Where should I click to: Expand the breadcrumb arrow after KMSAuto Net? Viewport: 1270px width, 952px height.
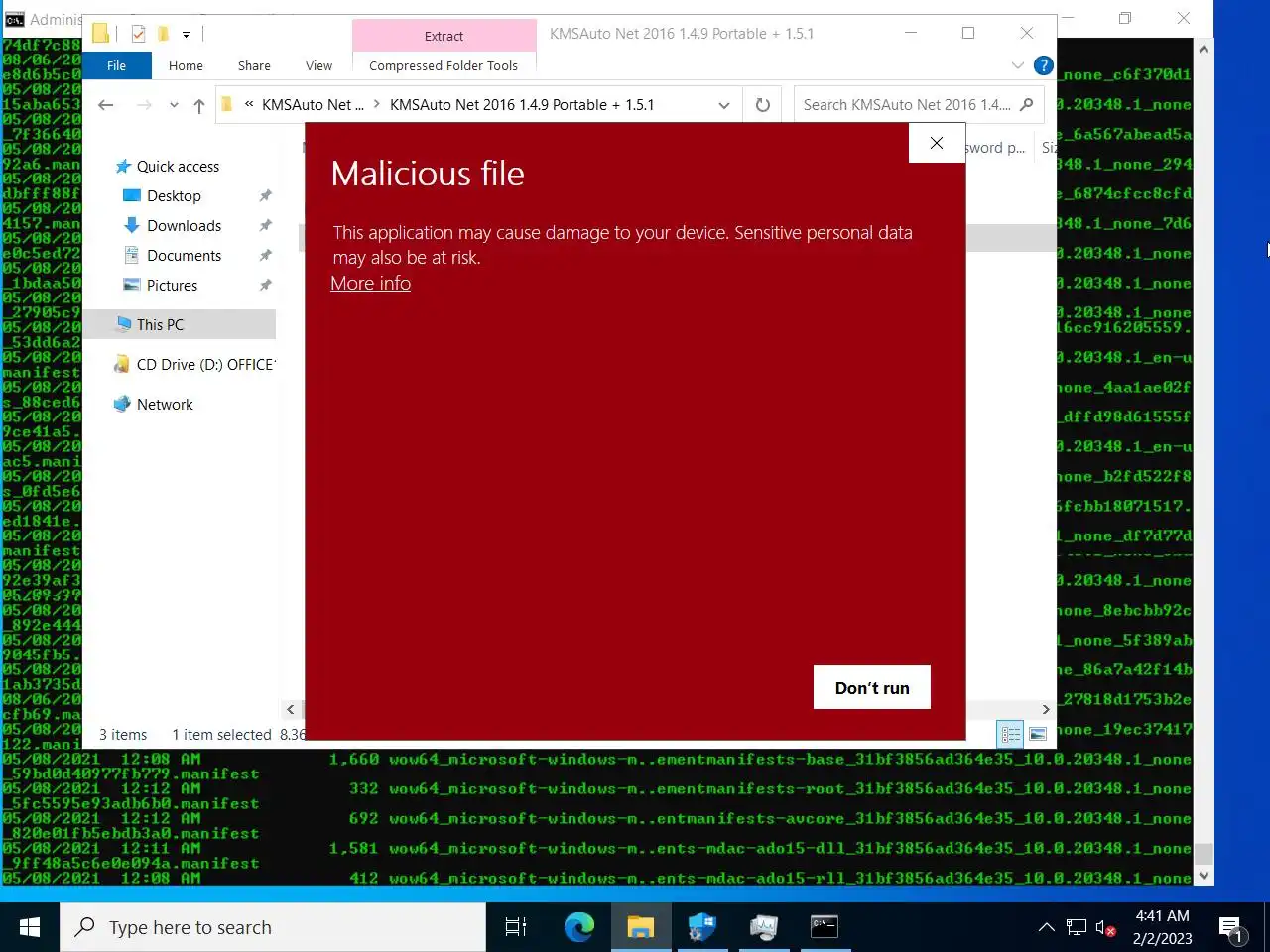[377, 104]
